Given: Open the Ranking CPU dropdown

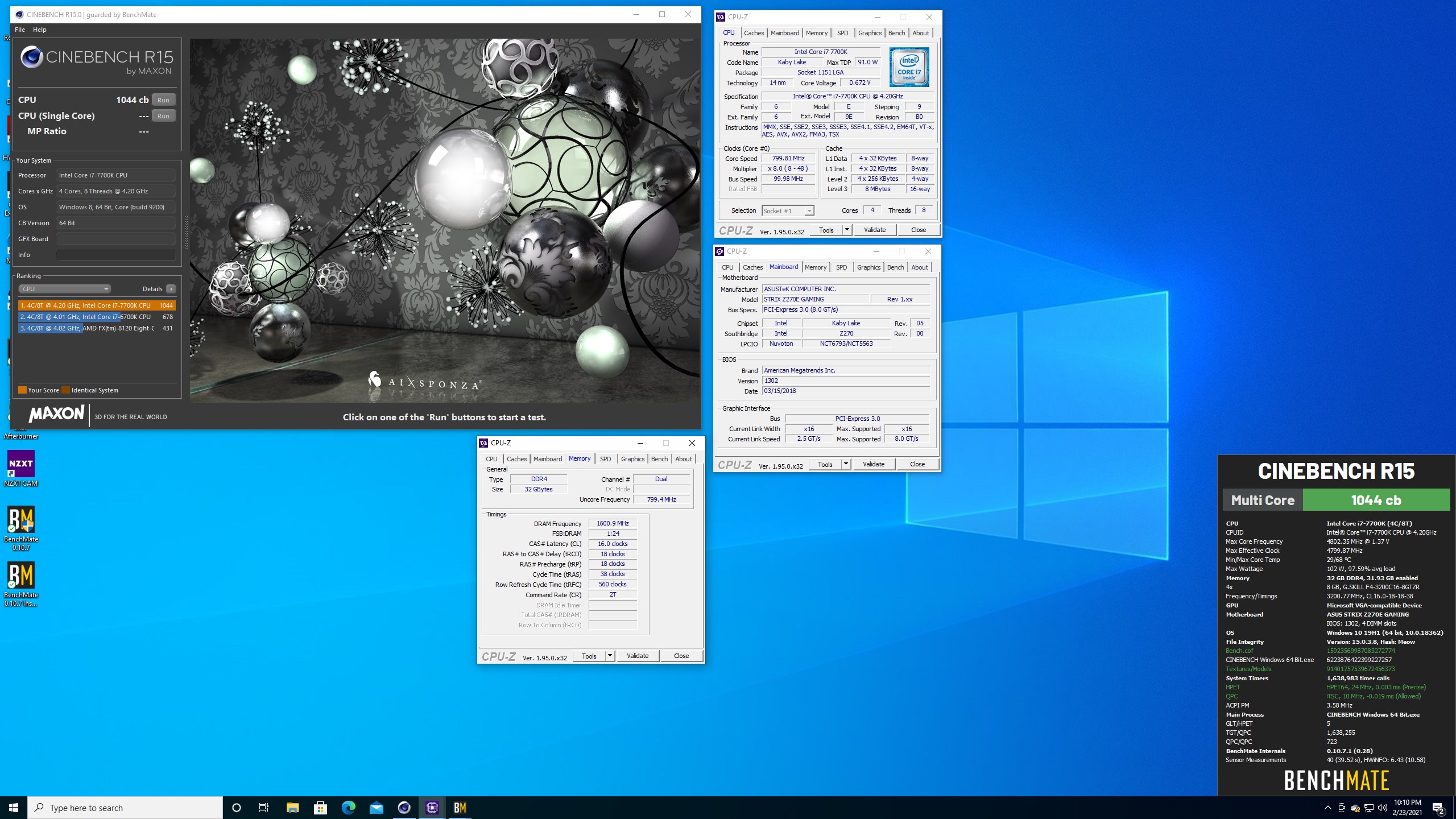Looking at the screenshot, I should tap(64, 289).
